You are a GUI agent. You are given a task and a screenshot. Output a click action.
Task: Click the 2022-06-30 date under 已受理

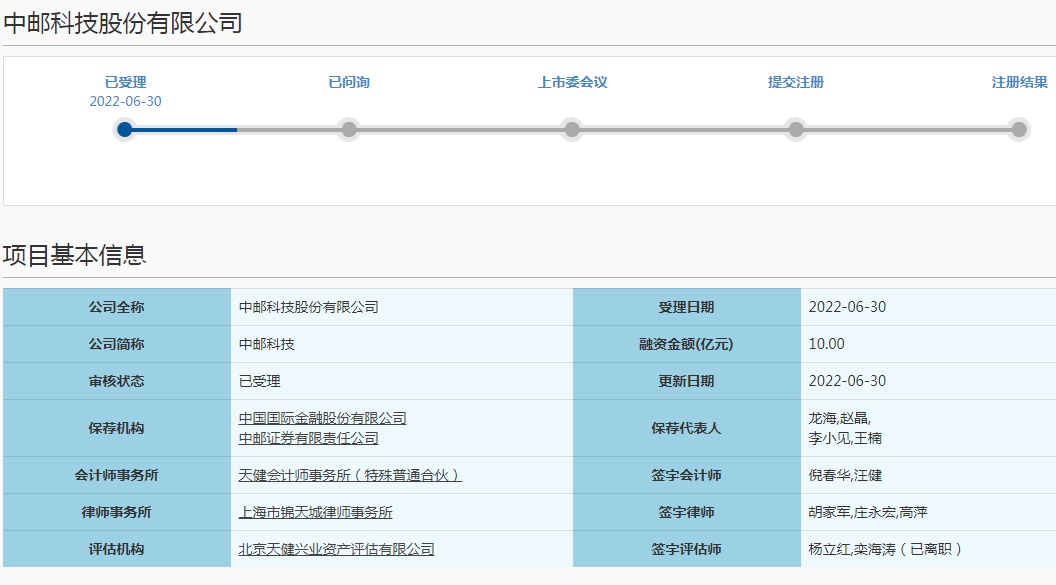coord(125,101)
